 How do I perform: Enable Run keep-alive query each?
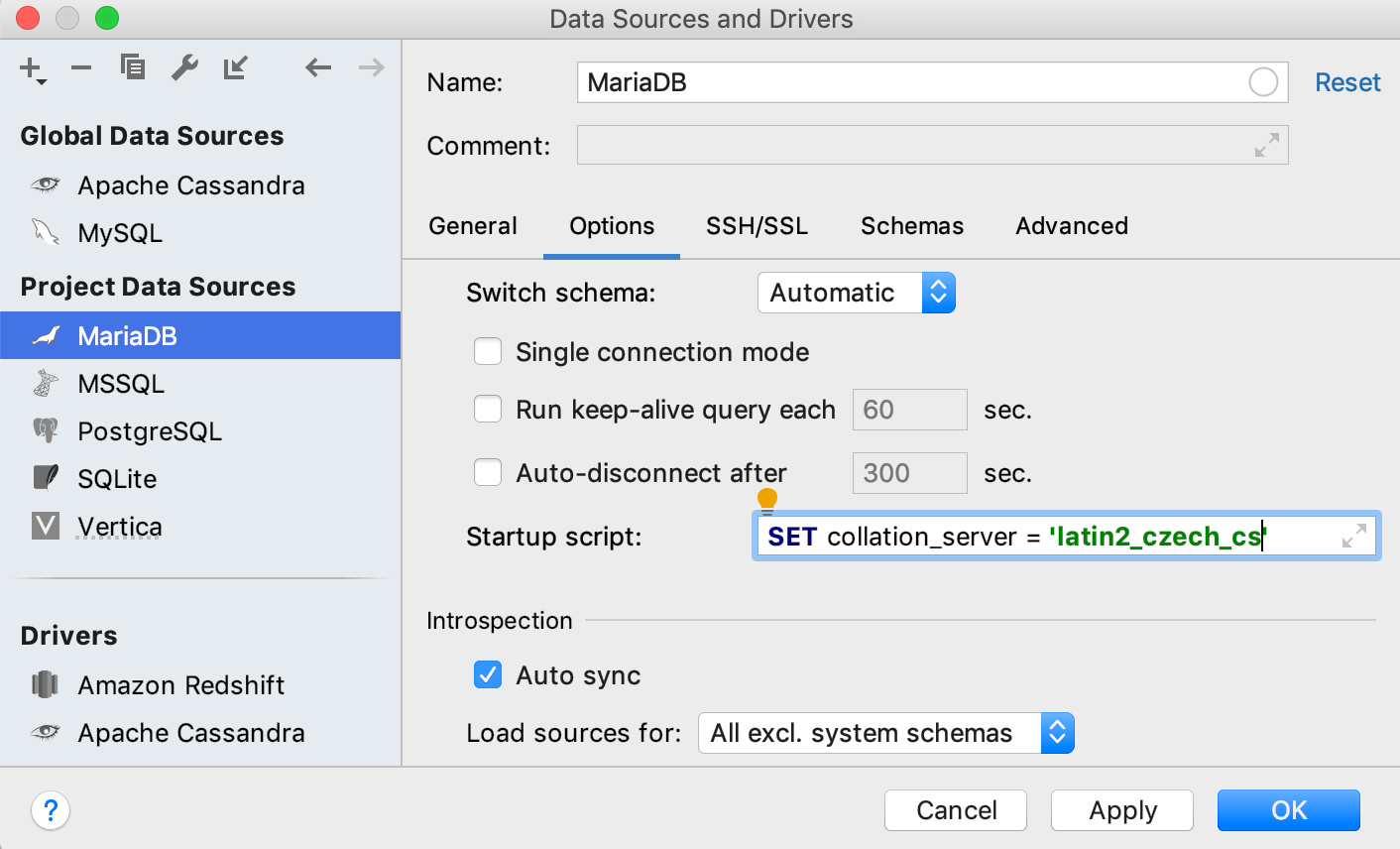point(488,410)
